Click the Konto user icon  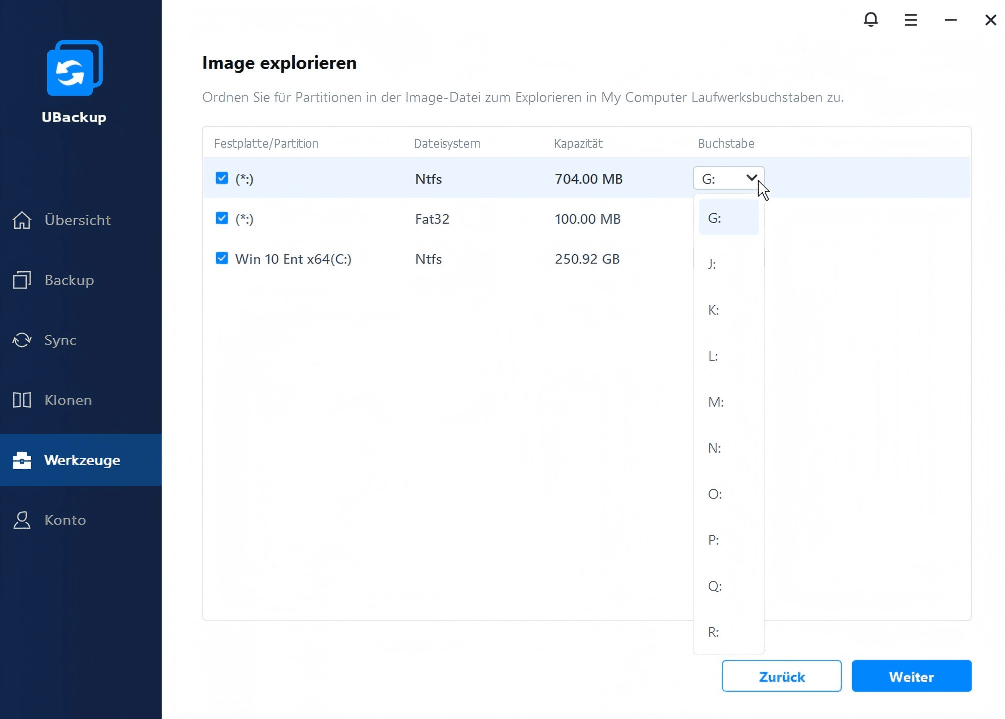click(x=22, y=520)
